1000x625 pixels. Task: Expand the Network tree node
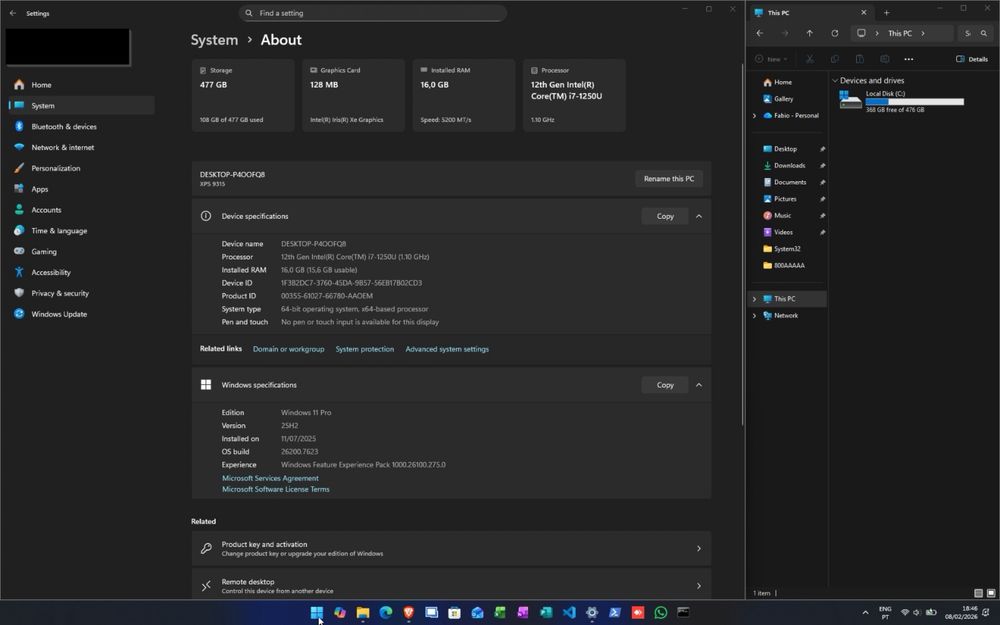tap(754, 316)
